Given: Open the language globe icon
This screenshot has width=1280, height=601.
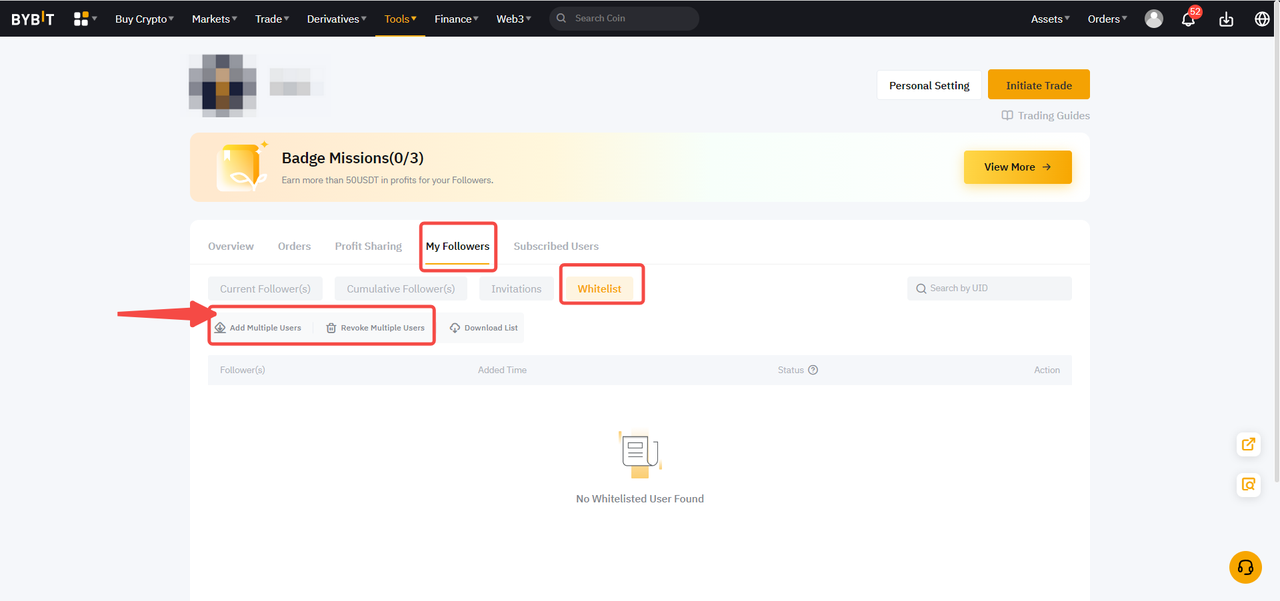Looking at the screenshot, I should pos(1262,19).
